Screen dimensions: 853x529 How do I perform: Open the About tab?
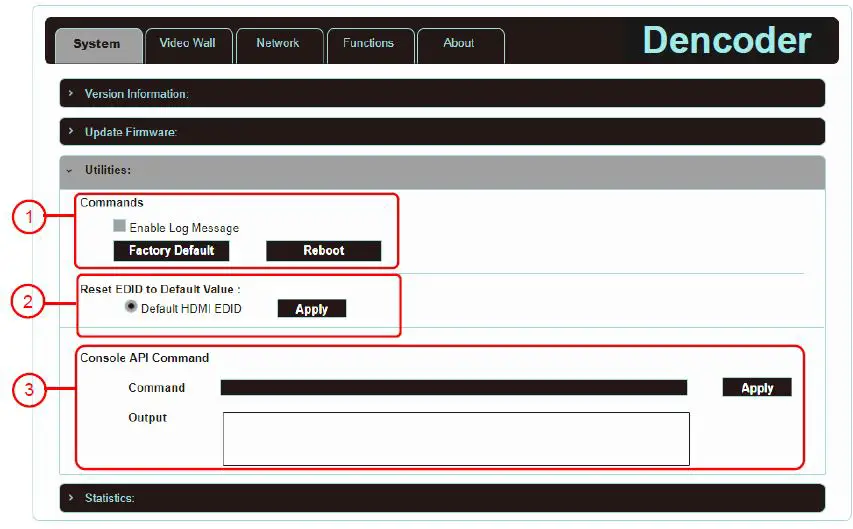click(461, 46)
